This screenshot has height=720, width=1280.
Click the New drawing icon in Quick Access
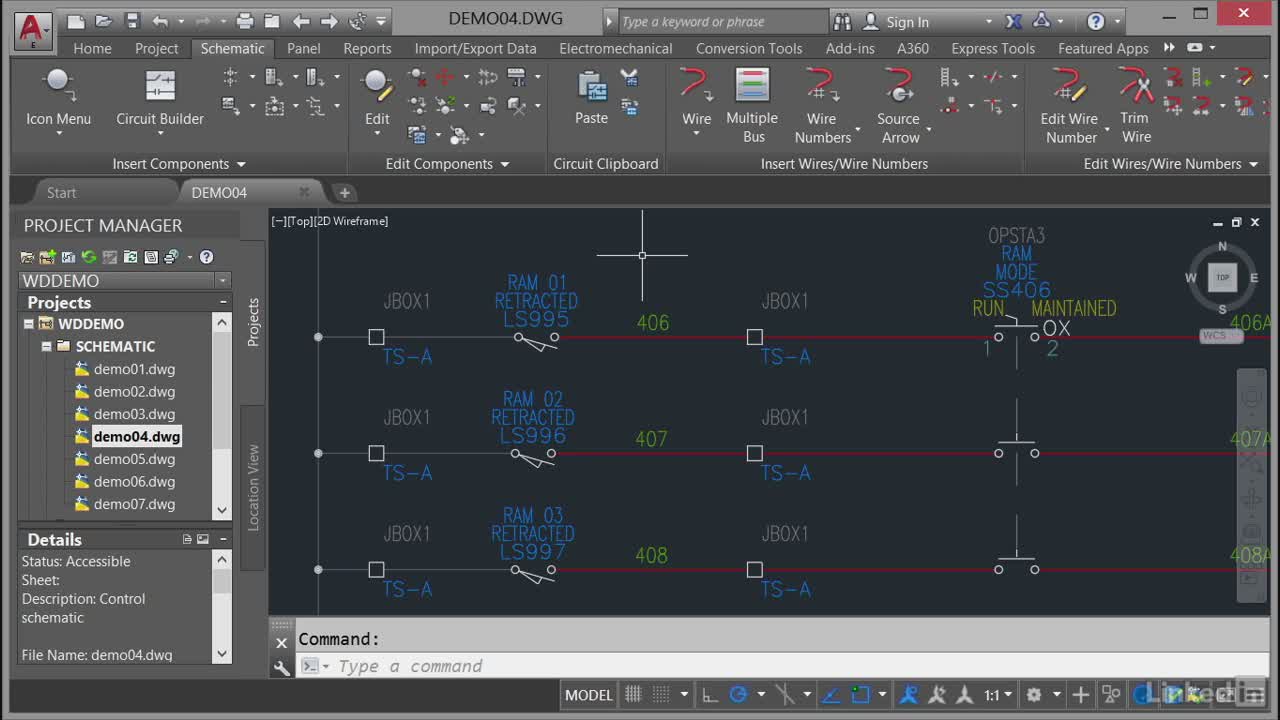point(76,21)
